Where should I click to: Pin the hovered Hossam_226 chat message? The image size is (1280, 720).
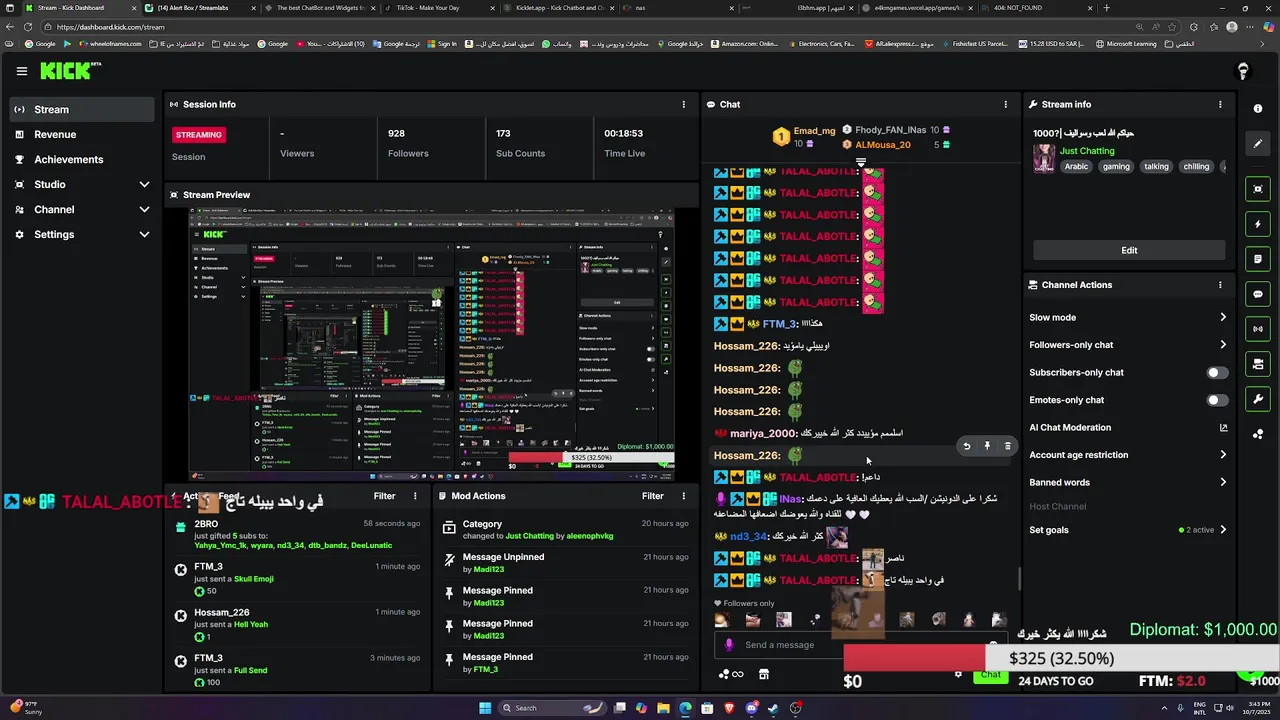pos(987,446)
